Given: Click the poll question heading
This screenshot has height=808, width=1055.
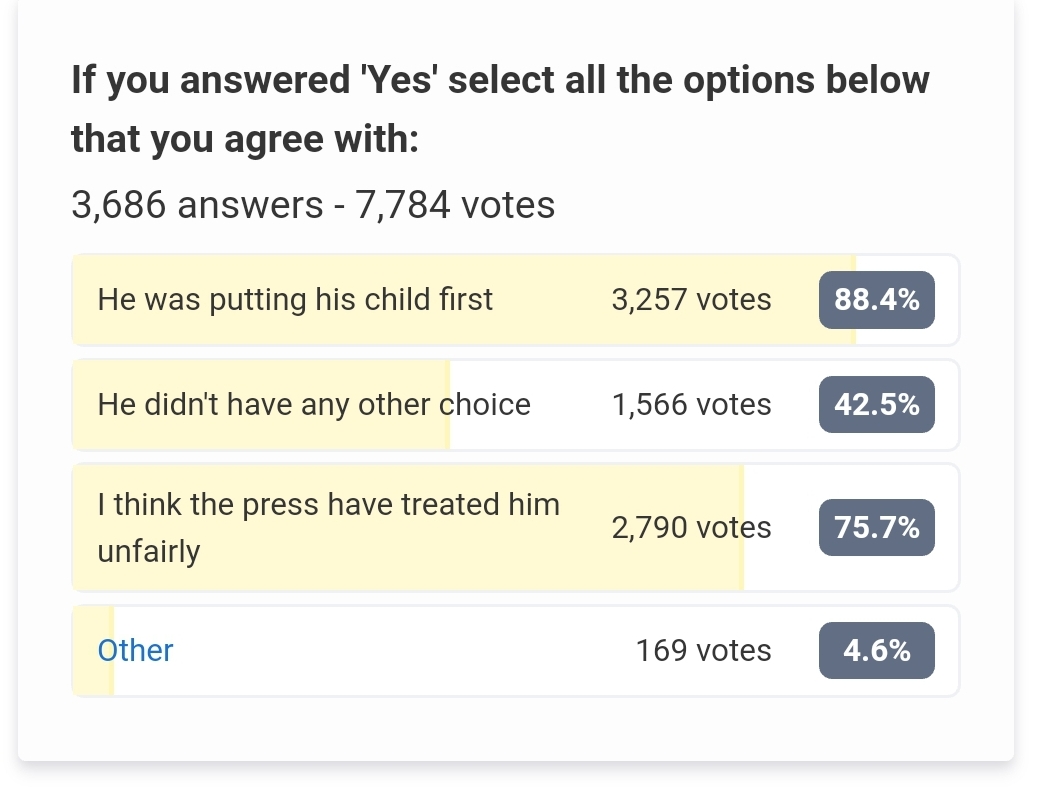Looking at the screenshot, I should [x=501, y=109].
